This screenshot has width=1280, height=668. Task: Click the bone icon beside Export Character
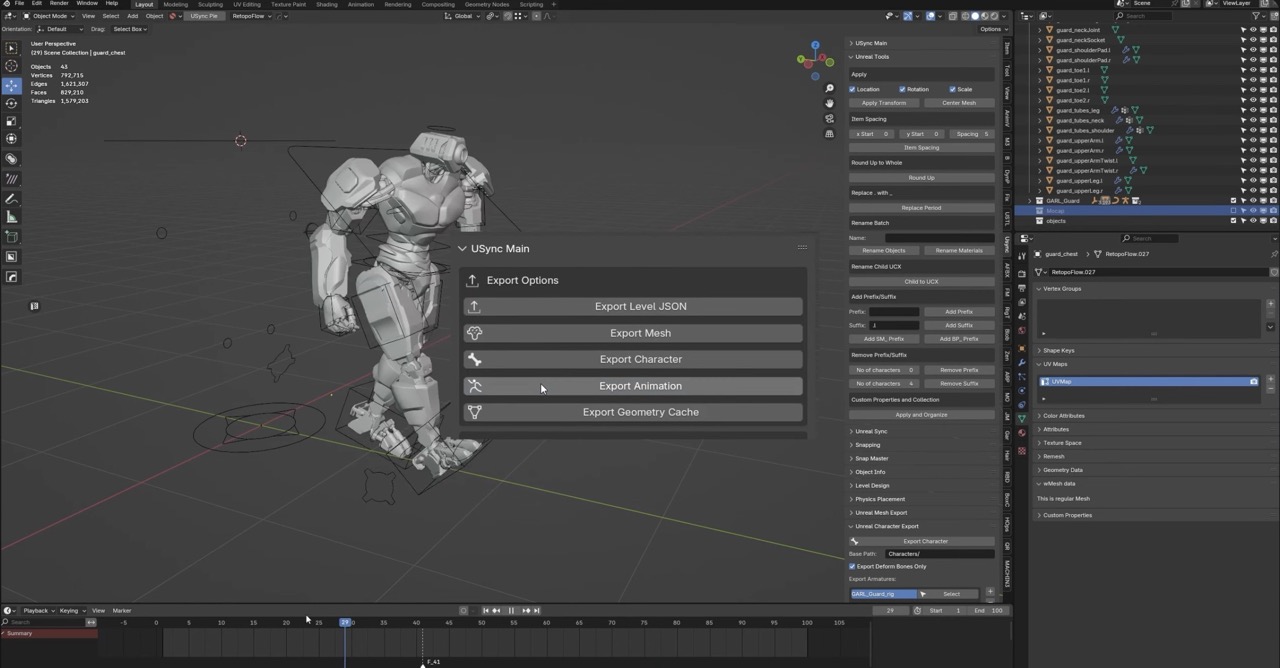point(474,359)
